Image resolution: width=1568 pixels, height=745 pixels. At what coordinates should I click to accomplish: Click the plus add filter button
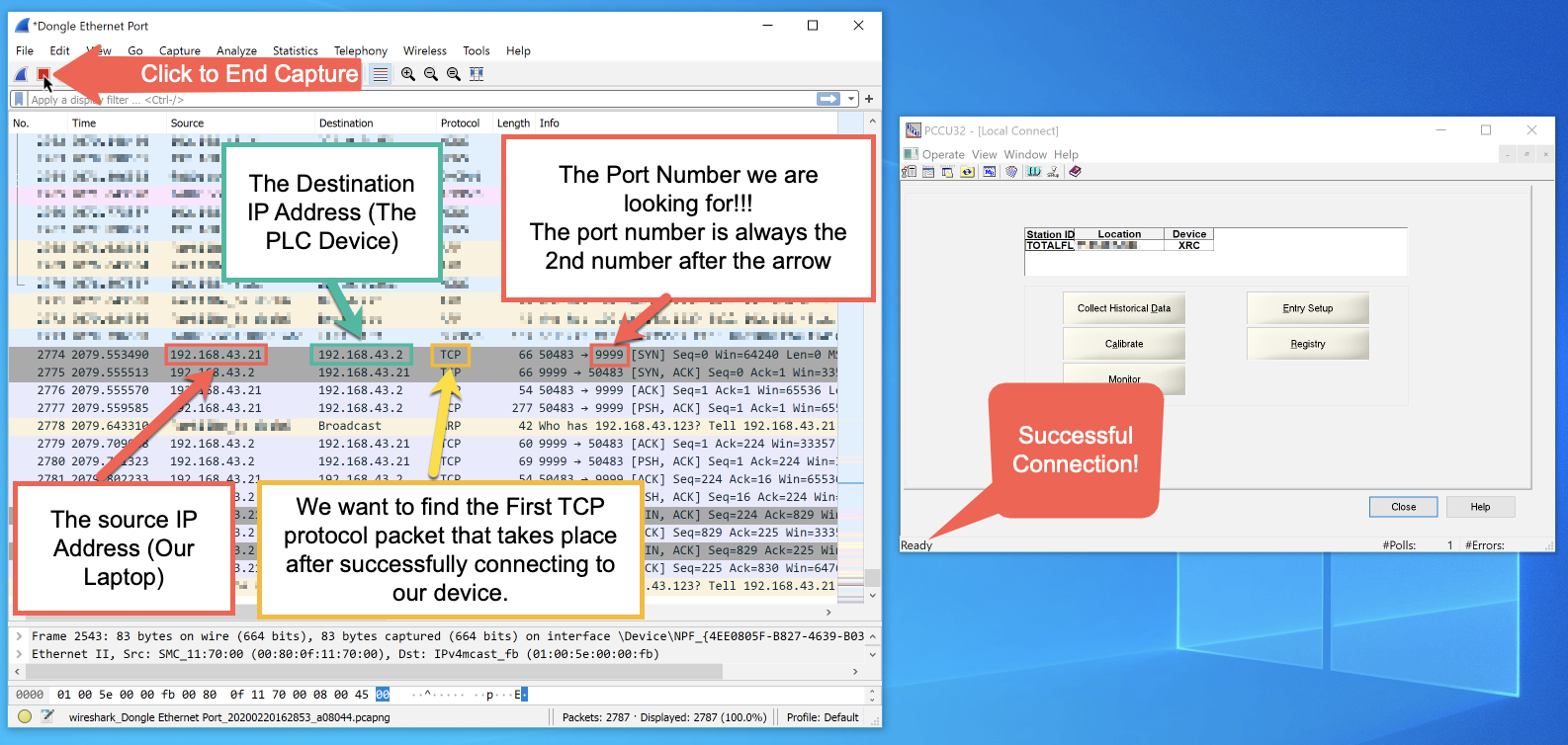click(869, 99)
